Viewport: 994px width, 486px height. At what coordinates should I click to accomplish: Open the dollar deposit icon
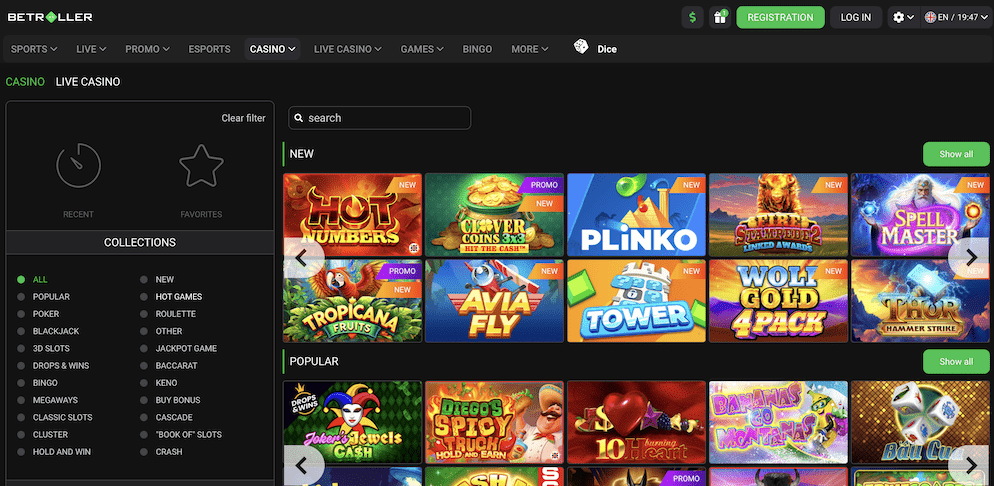[x=692, y=17]
